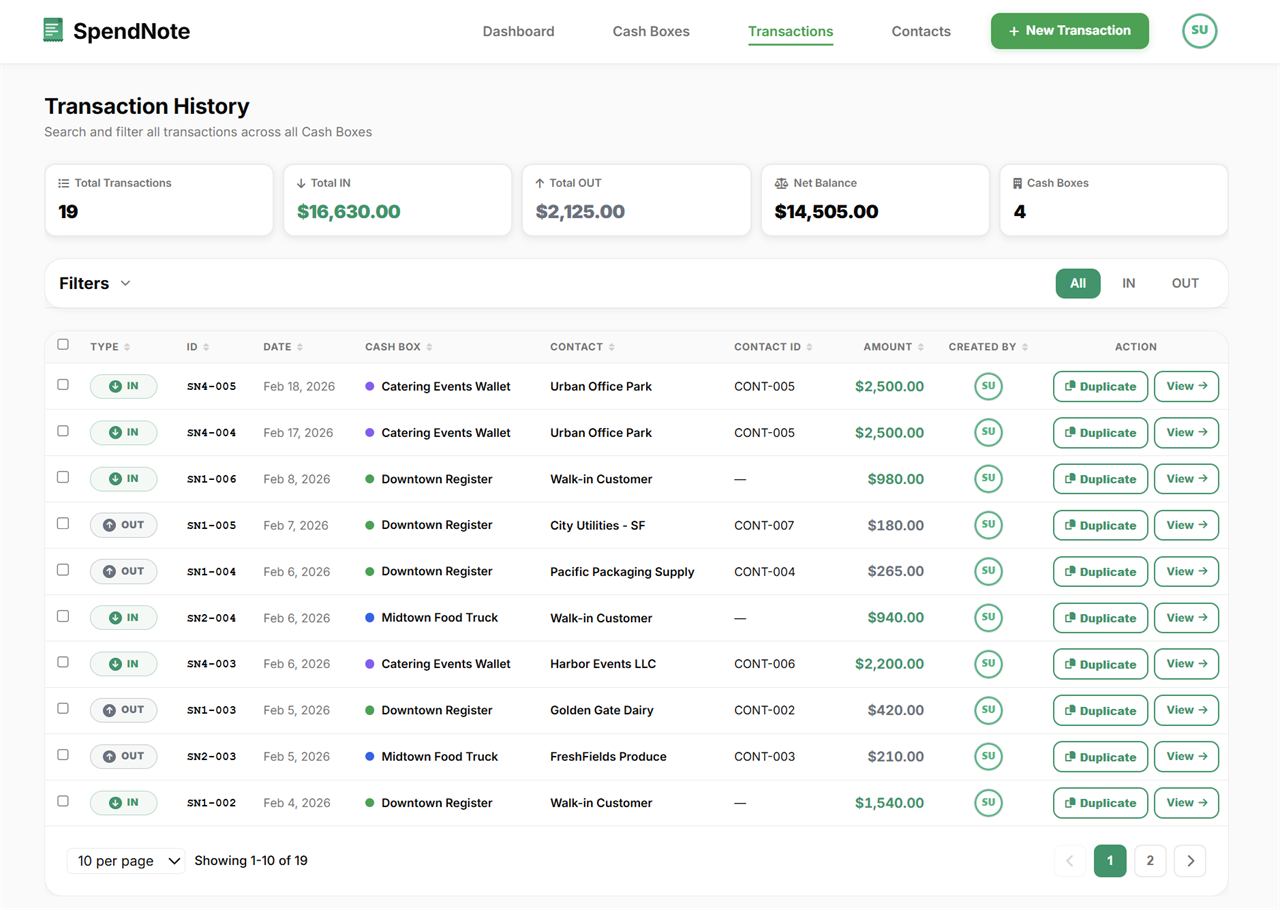
Task: Go to page 2 of results
Action: click(1149, 860)
